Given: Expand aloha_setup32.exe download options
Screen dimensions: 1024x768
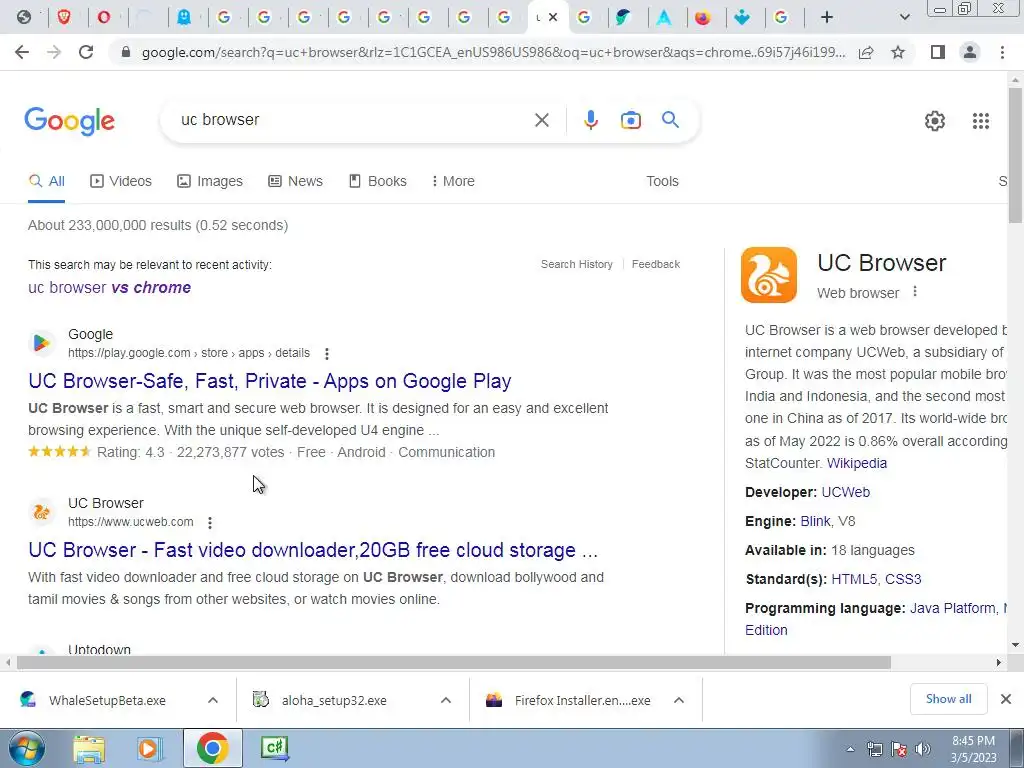Looking at the screenshot, I should [445, 700].
